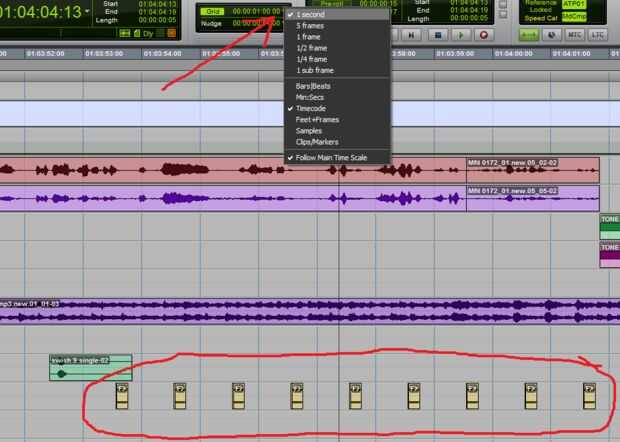Arm recording with the red Record button
The height and width of the screenshot is (442, 620).
[483, 35]
